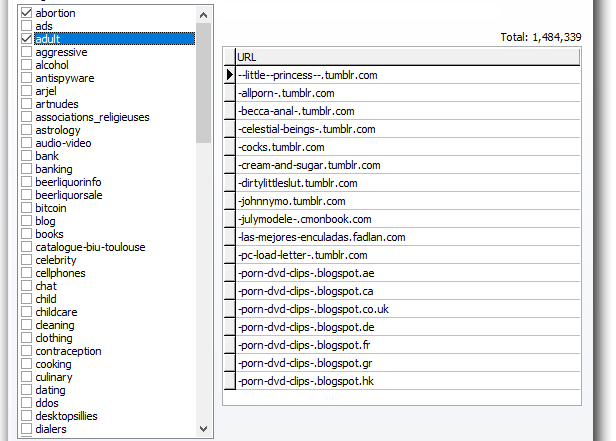Click the category list scrollbar thumb

click(204, 82)
